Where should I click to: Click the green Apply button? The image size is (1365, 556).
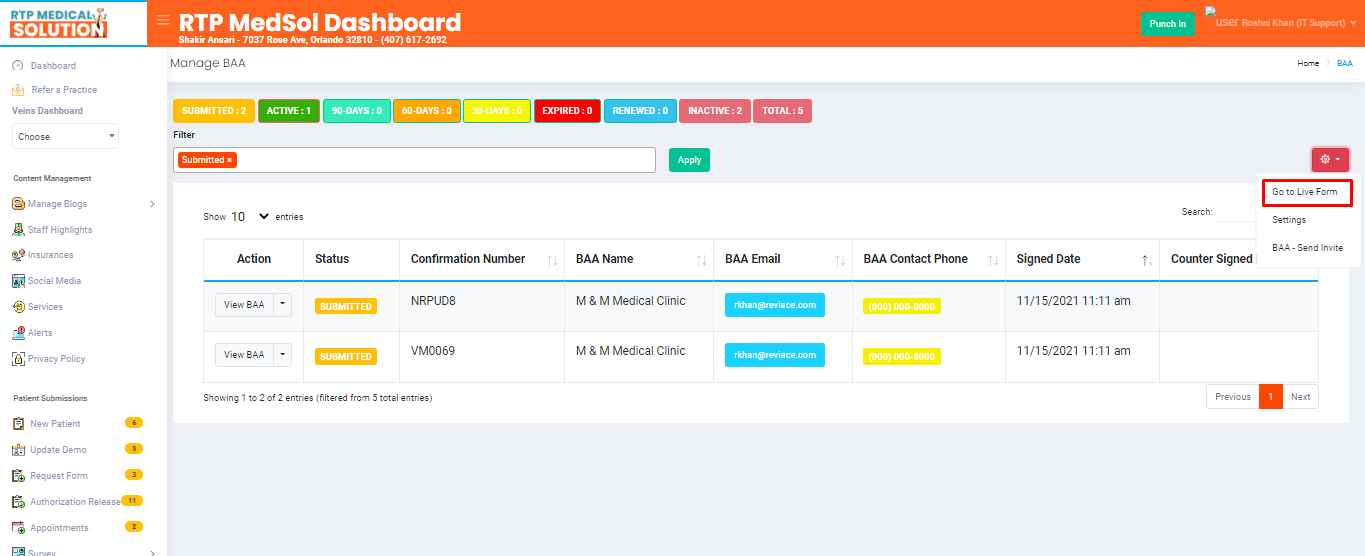pyautogui.click(x=689, y=160)
